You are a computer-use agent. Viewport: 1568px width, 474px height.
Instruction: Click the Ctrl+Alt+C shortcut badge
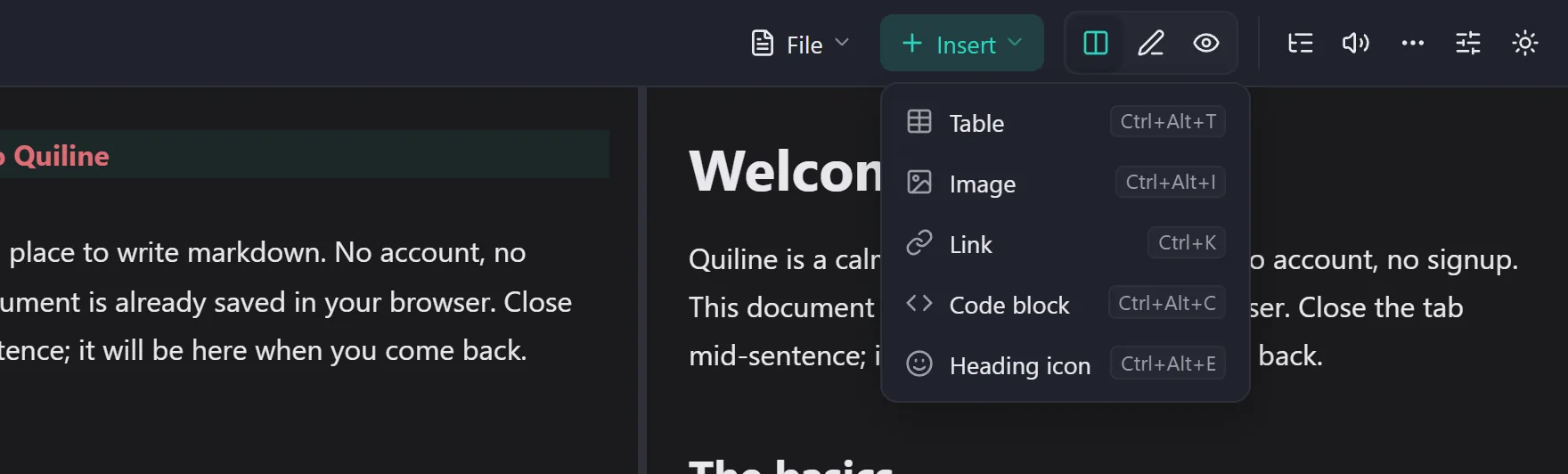1167,303
